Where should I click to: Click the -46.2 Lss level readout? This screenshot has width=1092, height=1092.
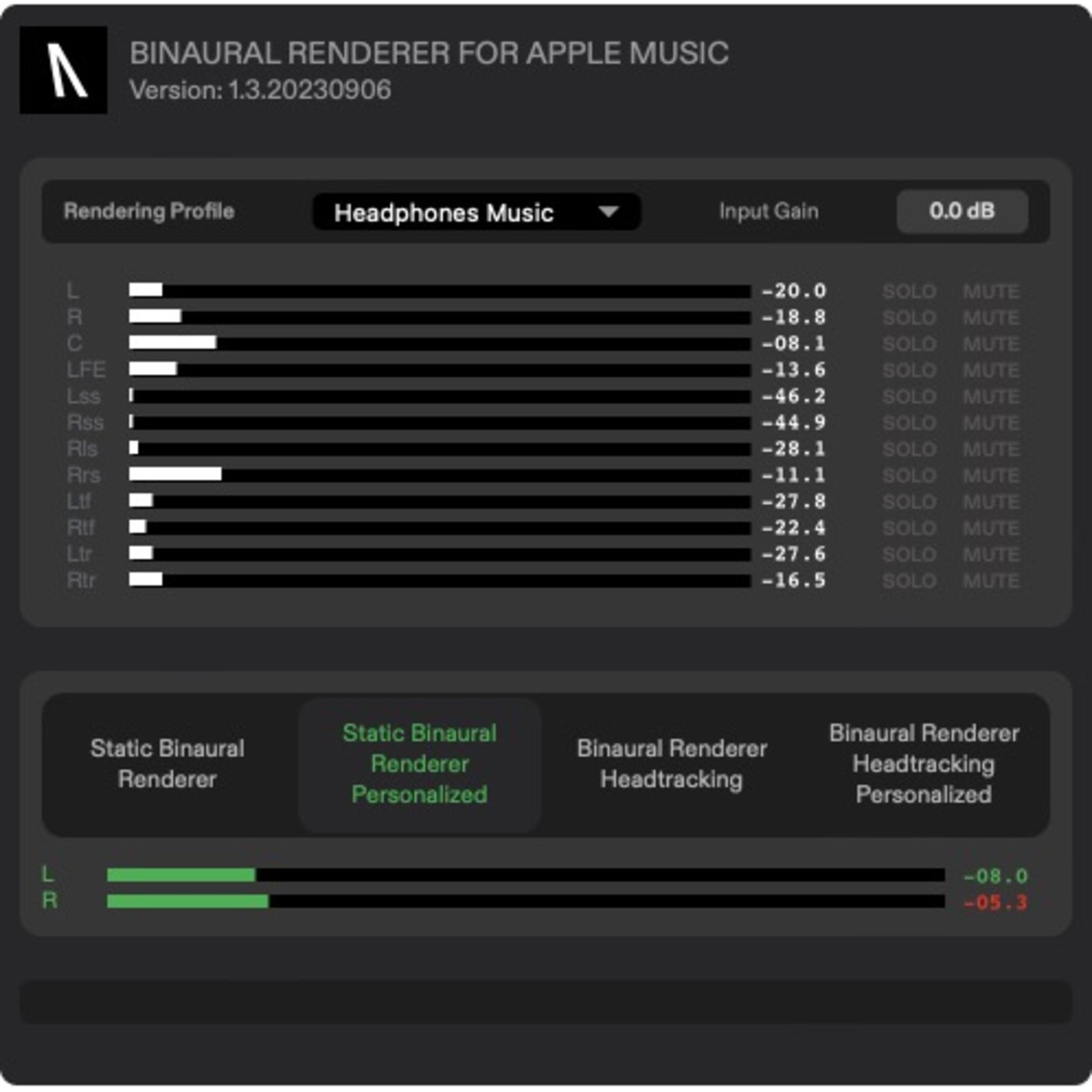click(x=794, y=397)
